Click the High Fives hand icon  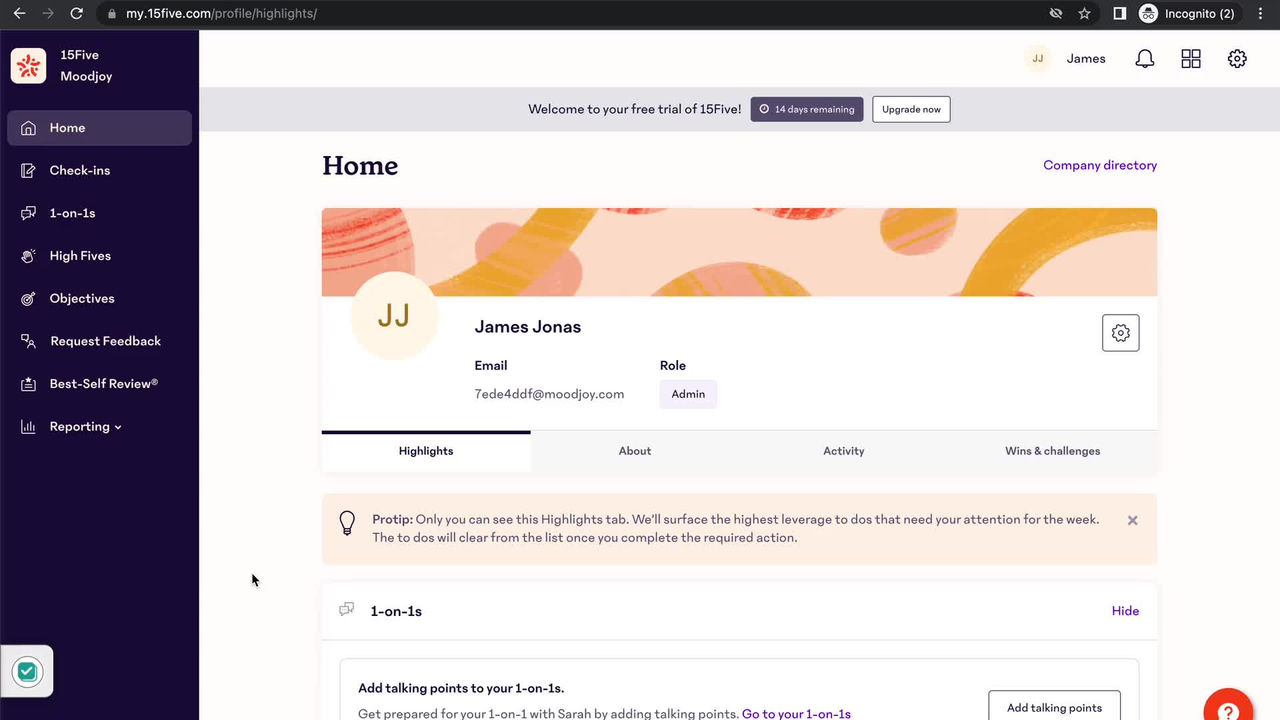tap(29, 256)
